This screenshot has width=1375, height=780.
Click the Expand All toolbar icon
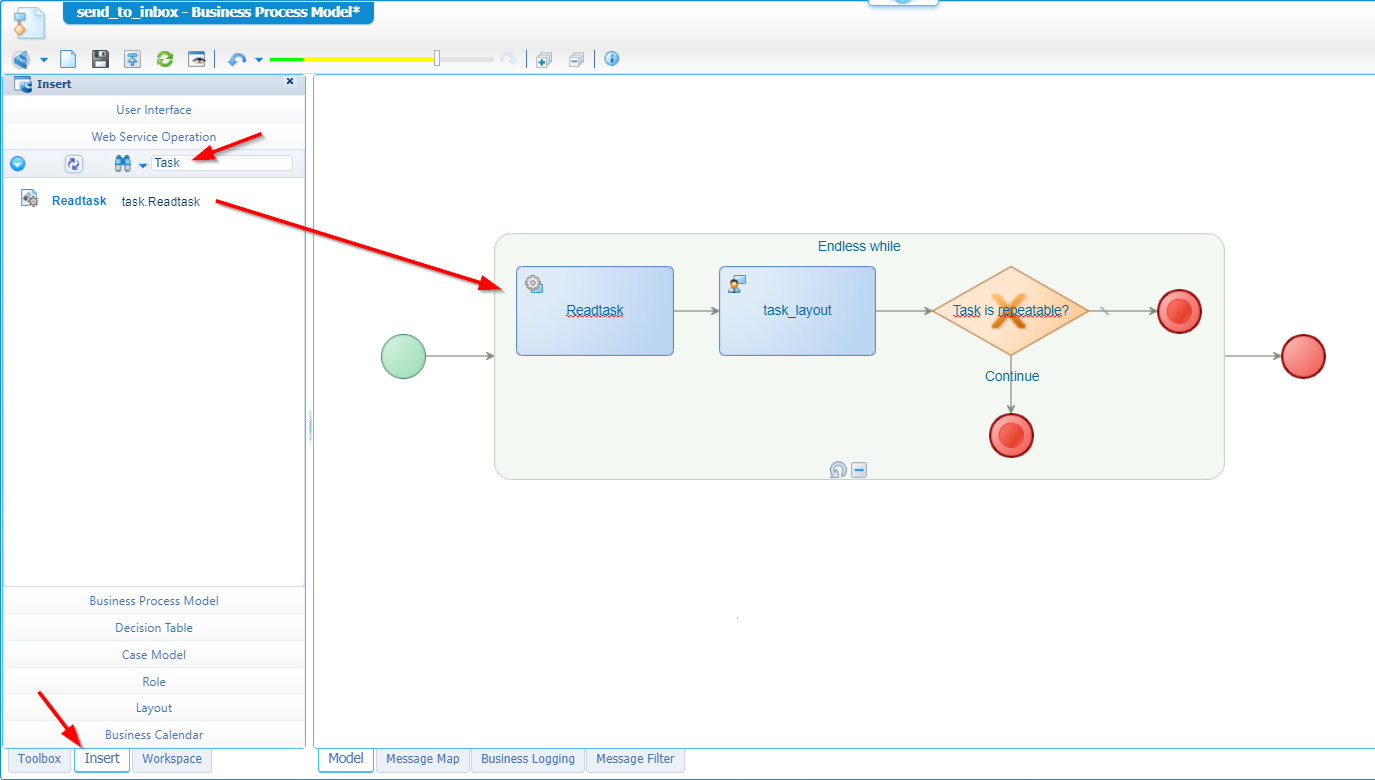tap(544, 59)
